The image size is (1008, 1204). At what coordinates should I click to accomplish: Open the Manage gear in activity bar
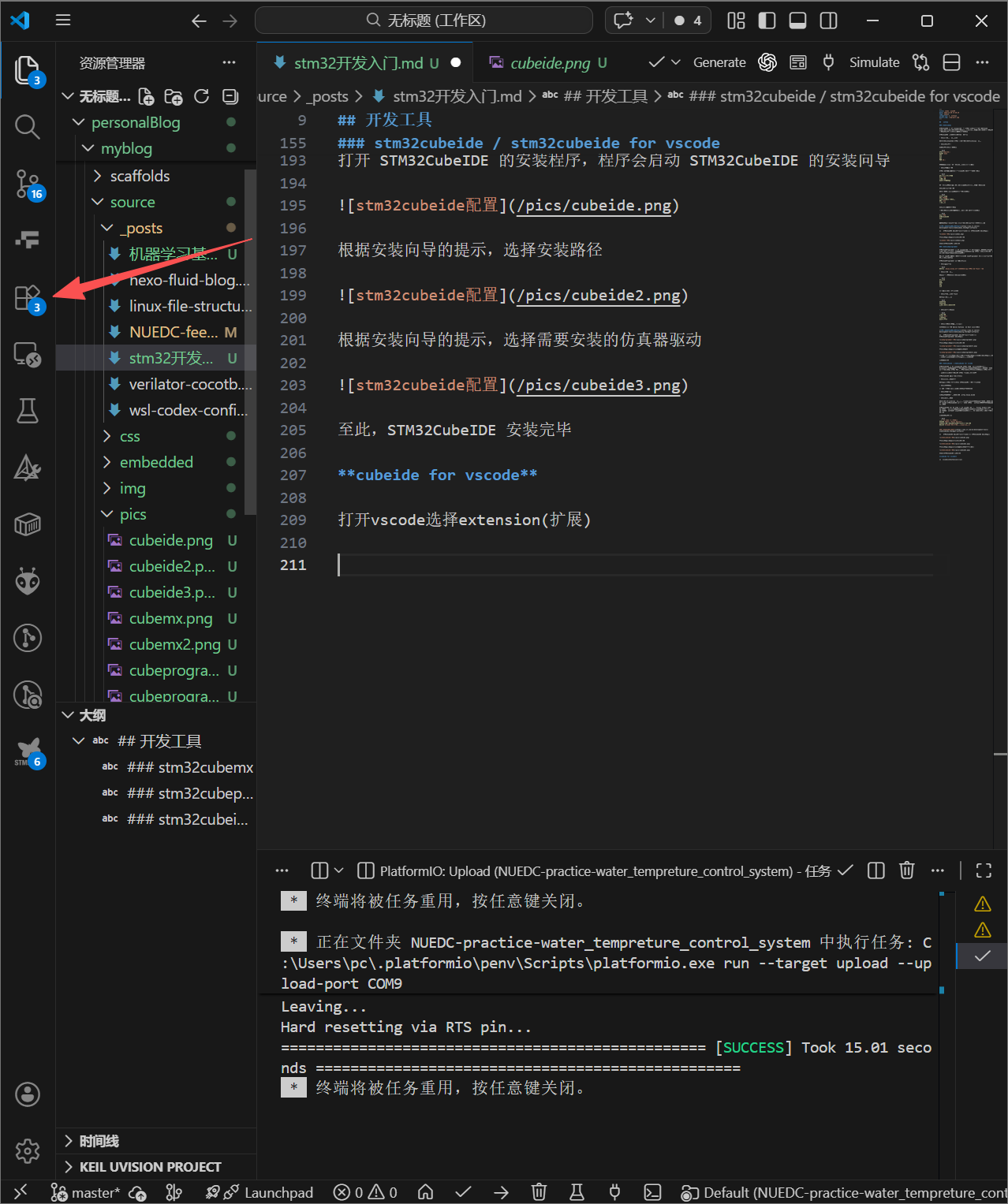coord(28,1151)
